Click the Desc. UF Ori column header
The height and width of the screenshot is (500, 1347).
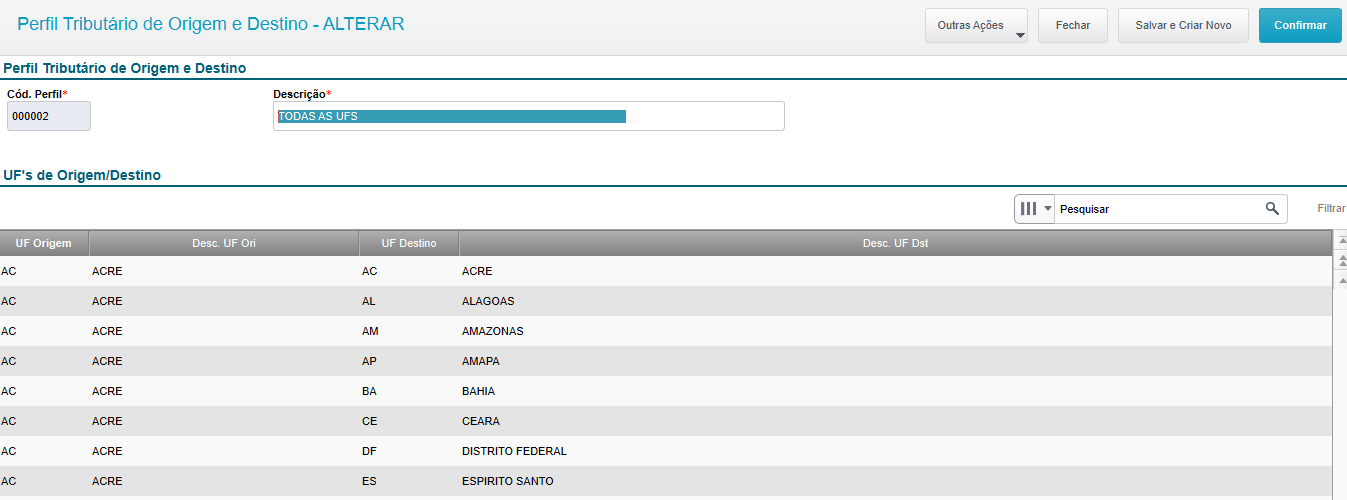coord(224,243)
